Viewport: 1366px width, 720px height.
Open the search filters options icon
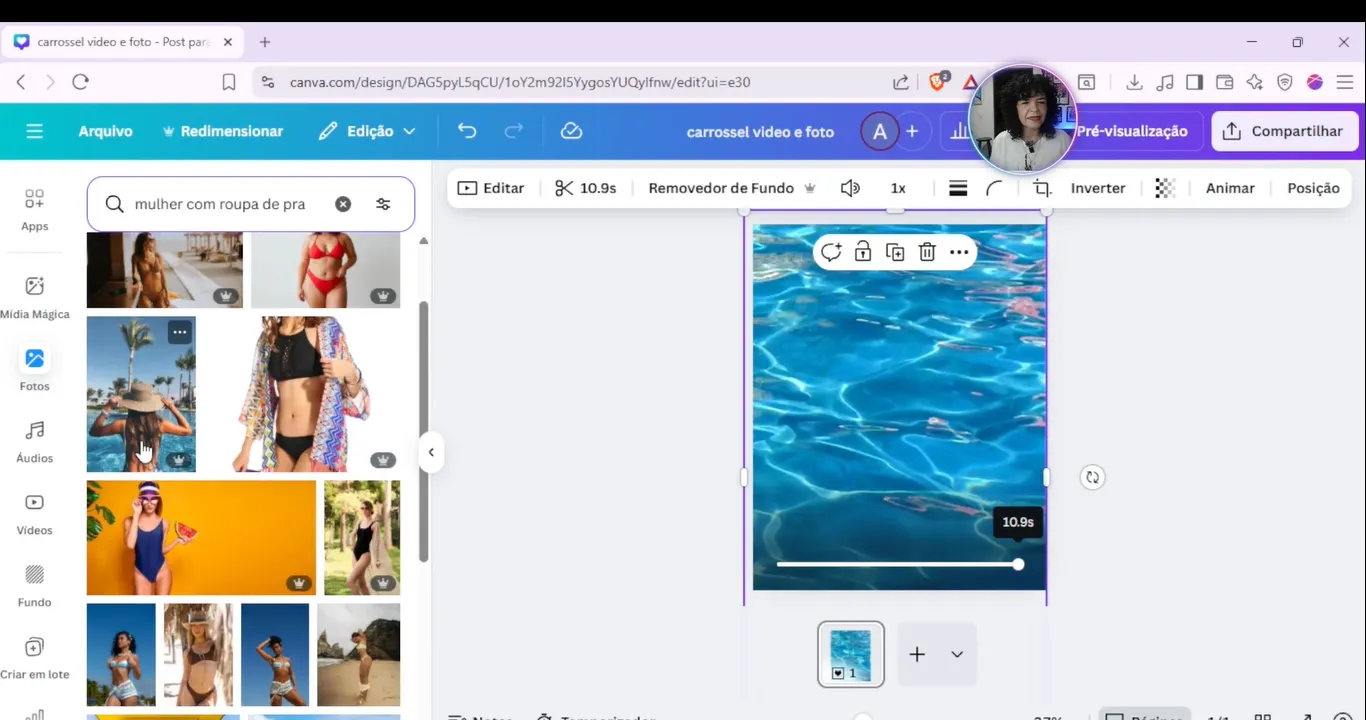click(x=383, y=204)
